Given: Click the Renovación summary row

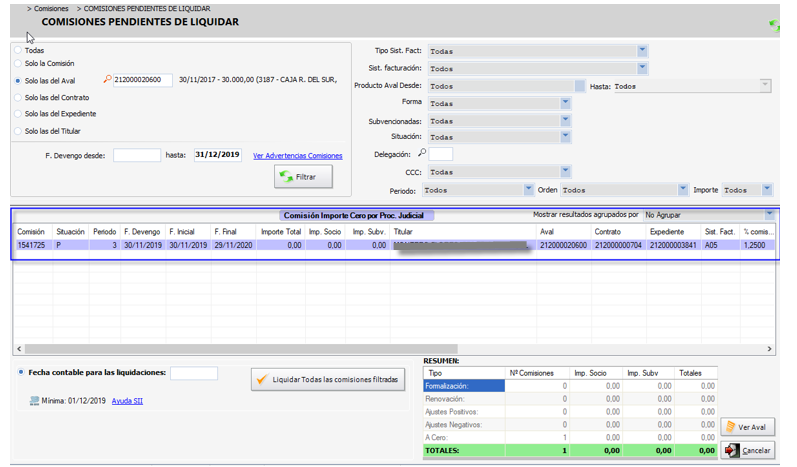Looking at the screenshot, I should coord(570,399).
